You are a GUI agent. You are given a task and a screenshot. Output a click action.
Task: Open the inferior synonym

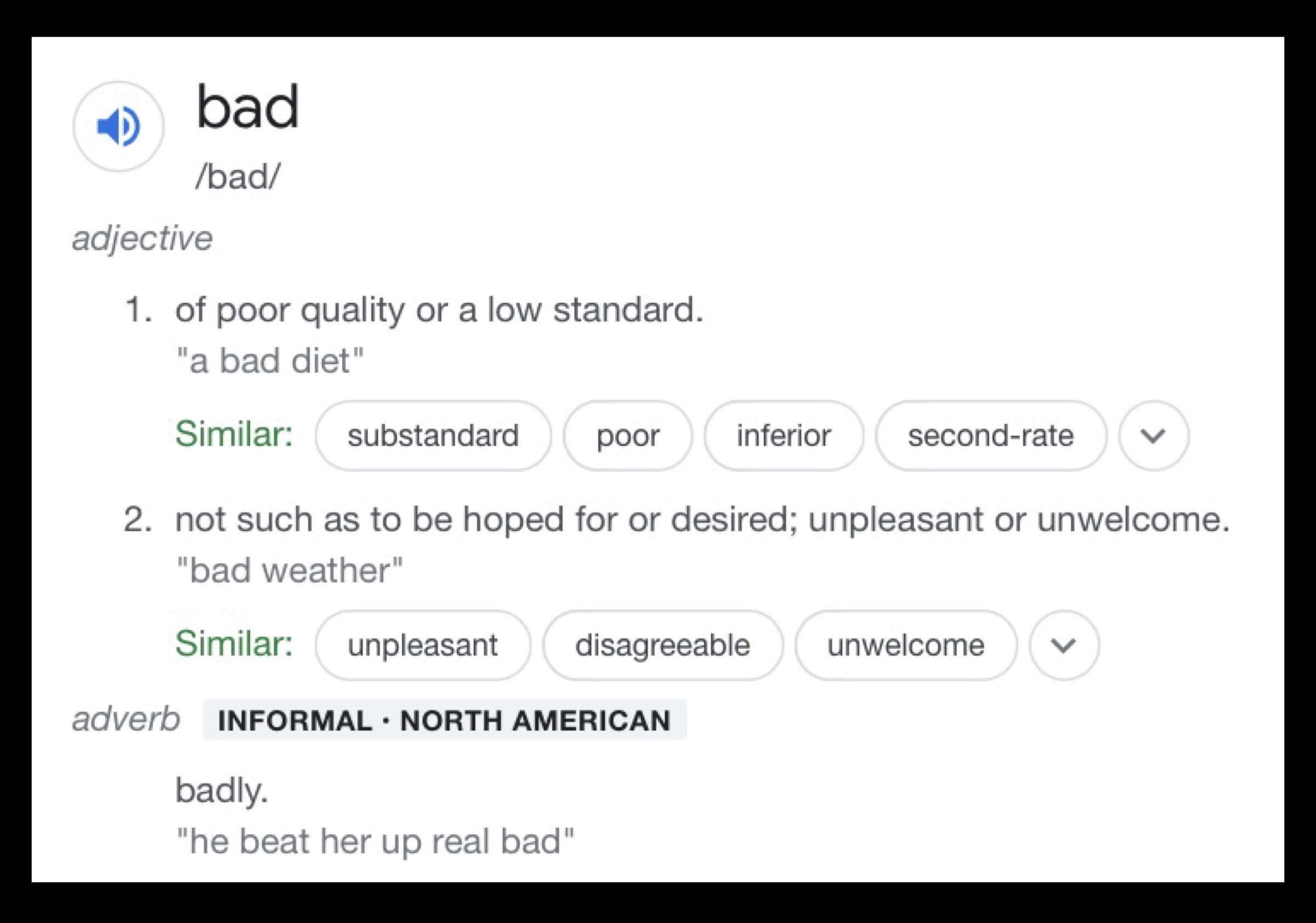click(x=784, y=435)
